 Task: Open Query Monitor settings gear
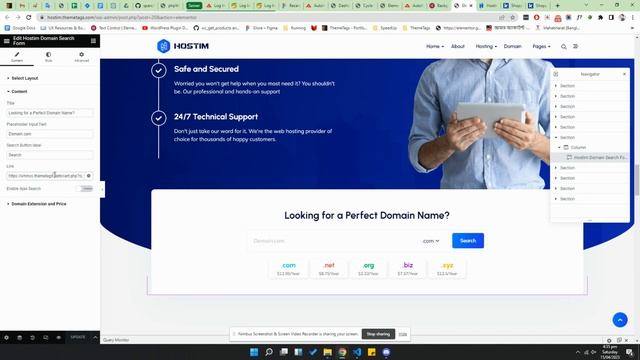(609, 340)
